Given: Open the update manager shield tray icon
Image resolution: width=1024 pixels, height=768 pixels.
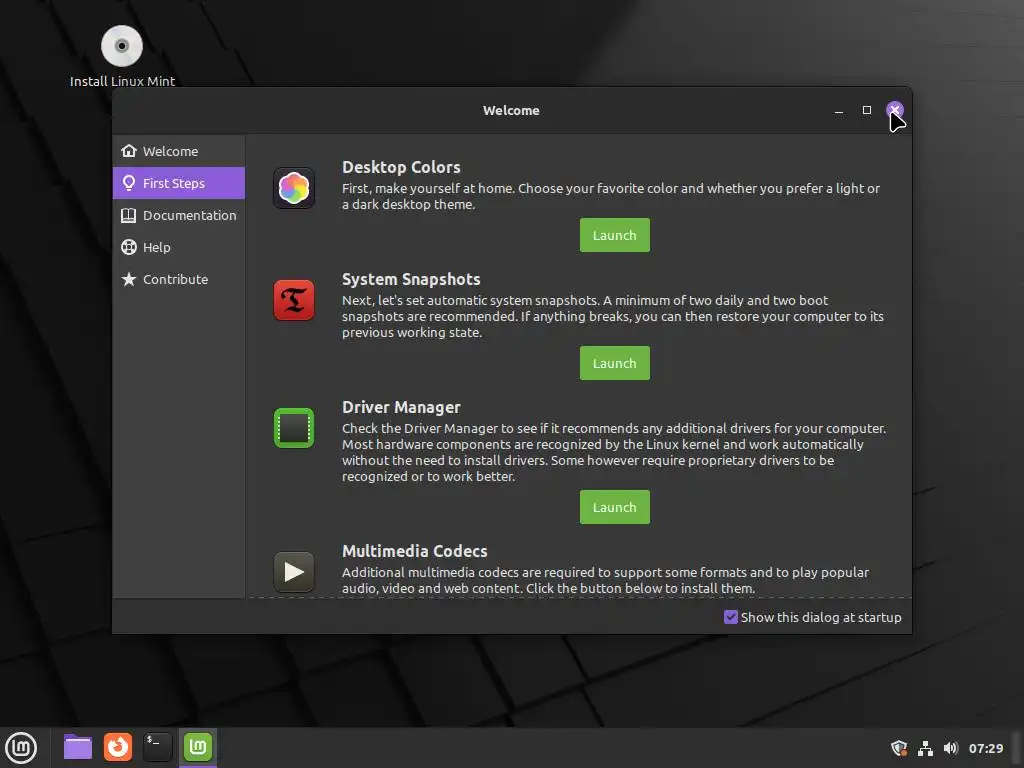Looking at the screenshot, I should pos(899,748).
